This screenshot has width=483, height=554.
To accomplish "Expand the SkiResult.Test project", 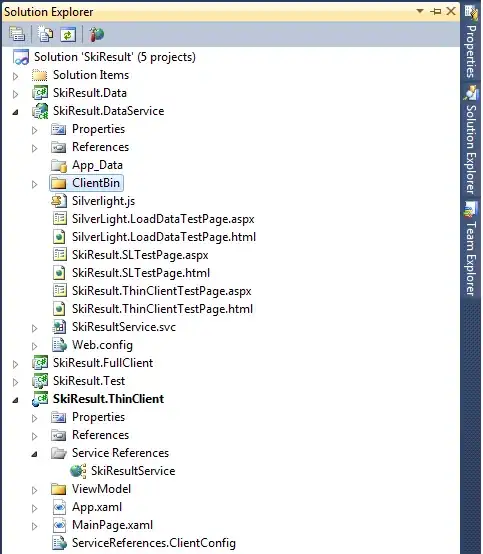I will [15, 382].
